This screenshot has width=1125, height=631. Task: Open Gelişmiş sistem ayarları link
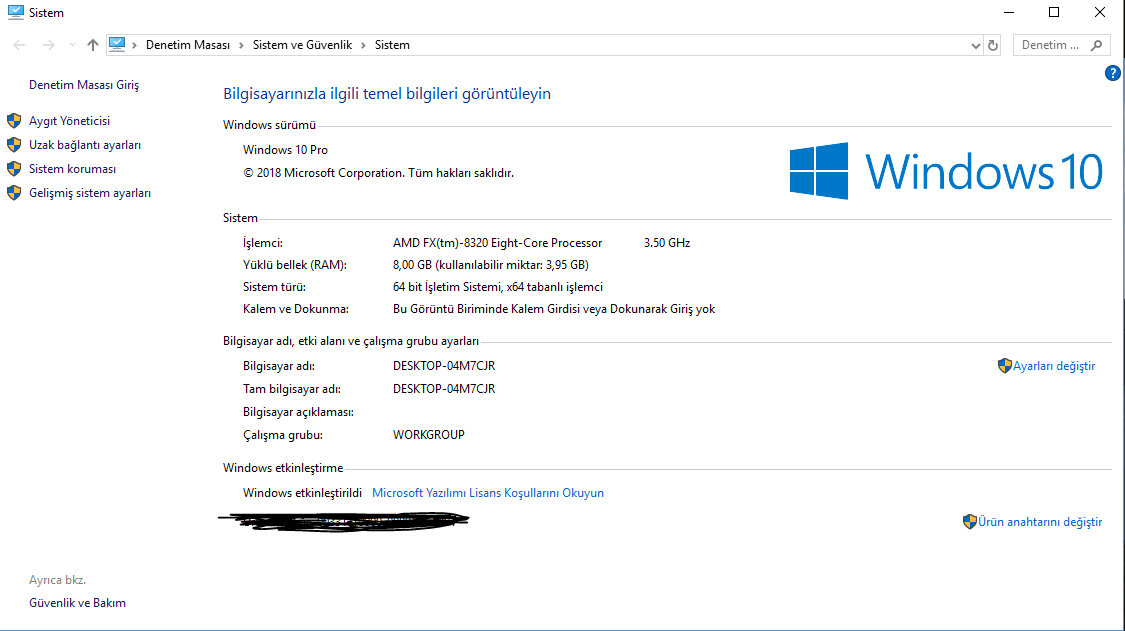coord(90,193)
